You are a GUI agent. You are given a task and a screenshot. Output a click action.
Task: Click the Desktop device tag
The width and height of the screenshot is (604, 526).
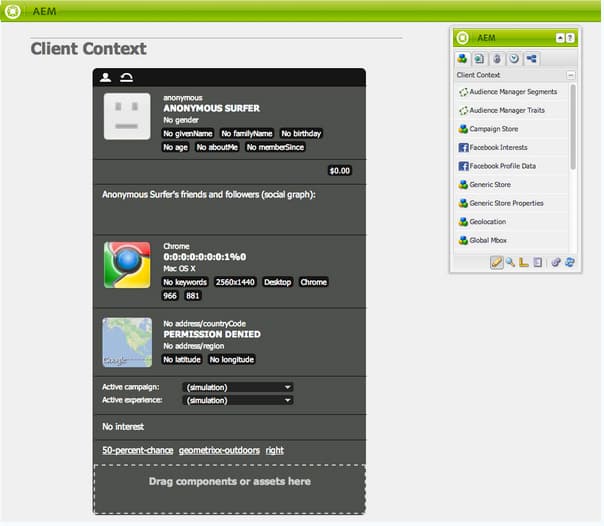coord(277,282)
